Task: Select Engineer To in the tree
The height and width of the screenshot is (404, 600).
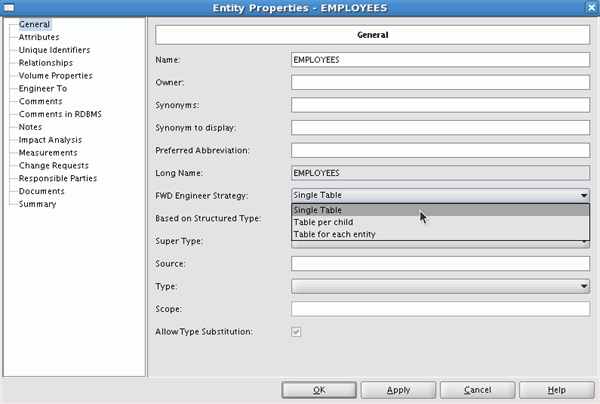Action: coord(43,88)
